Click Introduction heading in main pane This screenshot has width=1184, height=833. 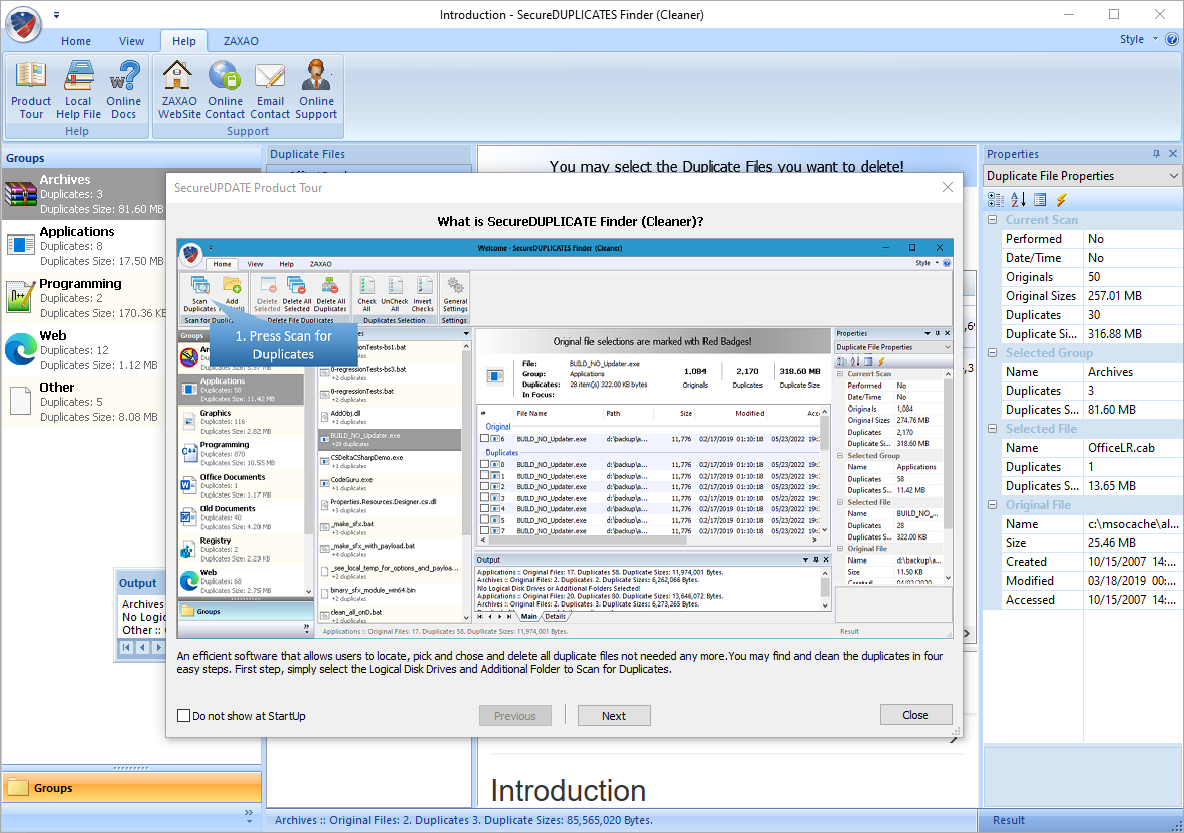click(568, 791)
